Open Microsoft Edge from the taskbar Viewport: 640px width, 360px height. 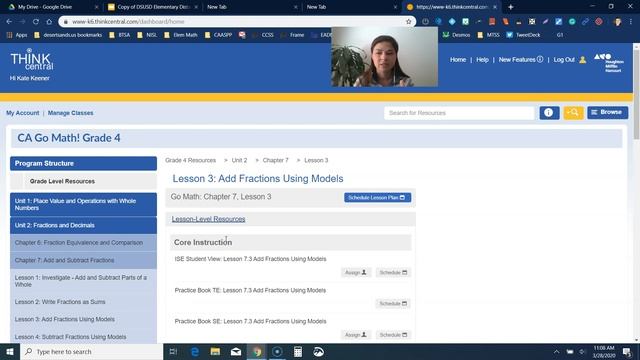(195, 351)
